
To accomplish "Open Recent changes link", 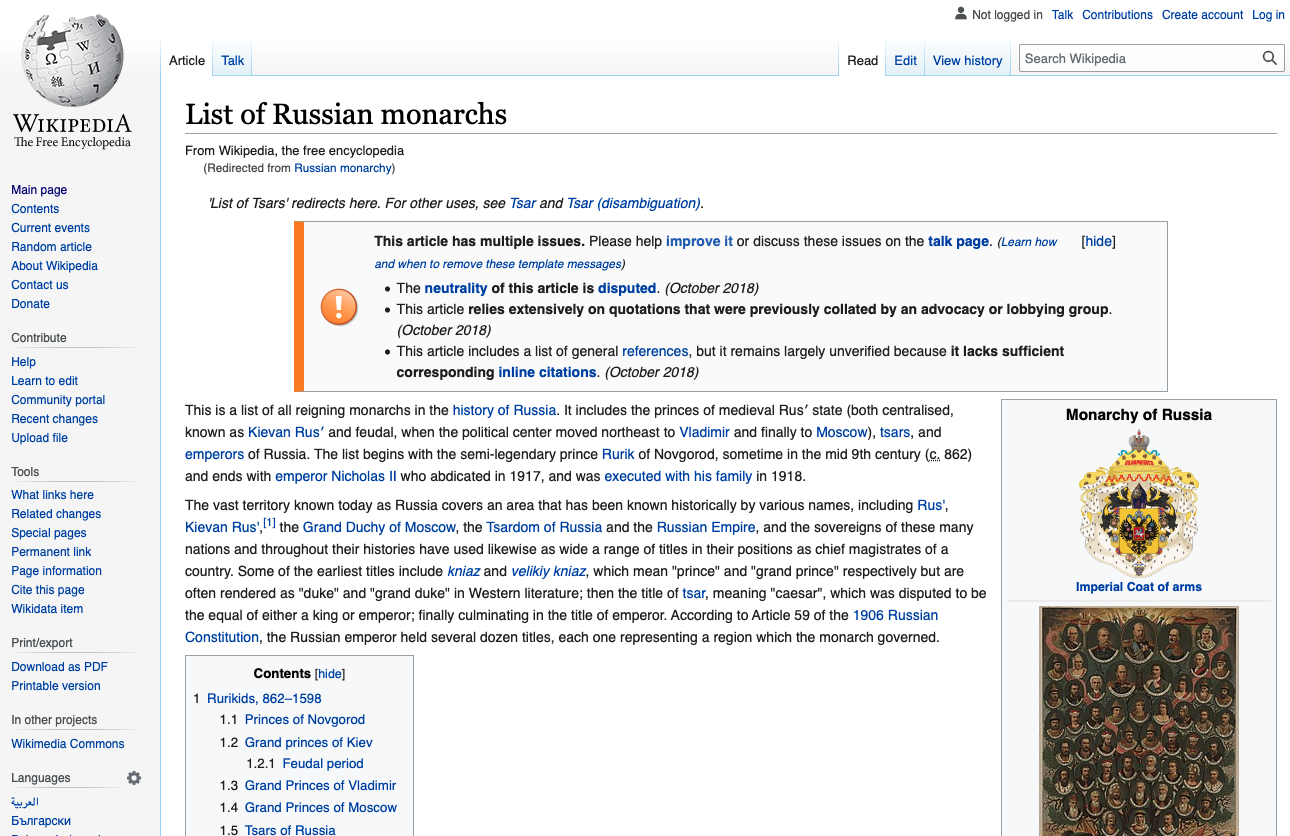I will click(54, 419).
